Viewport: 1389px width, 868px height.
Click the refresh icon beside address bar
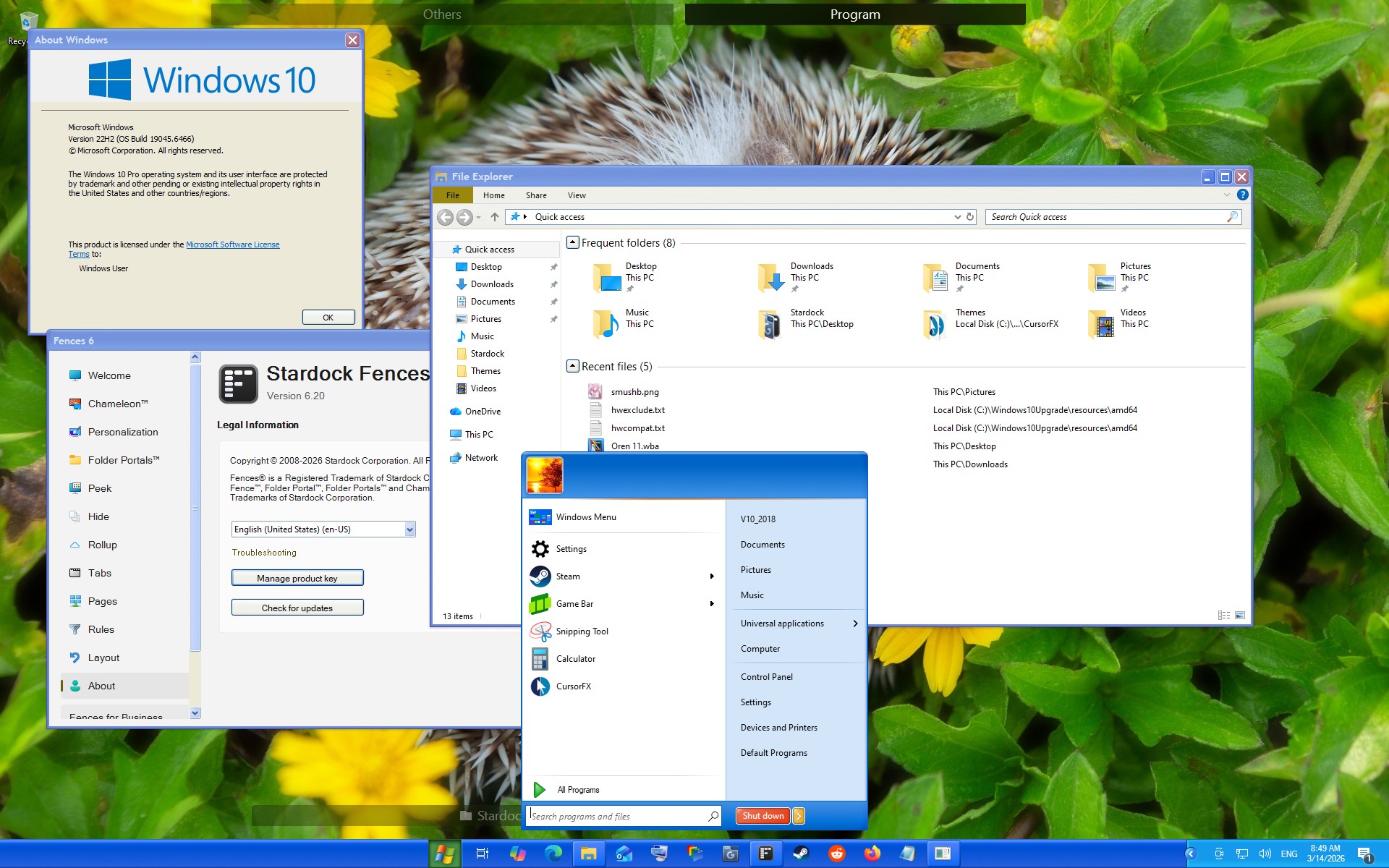coord(970,217)
